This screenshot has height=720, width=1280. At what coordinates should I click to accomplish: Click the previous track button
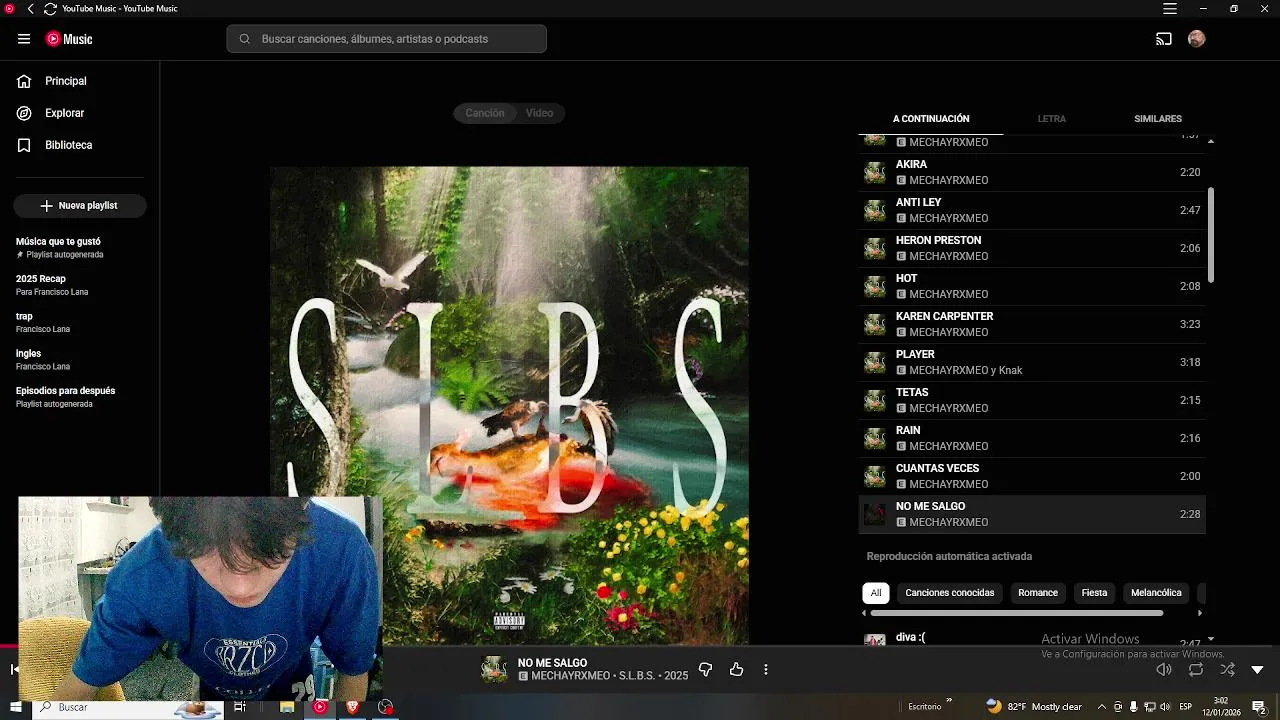click(x=14, y=670)
